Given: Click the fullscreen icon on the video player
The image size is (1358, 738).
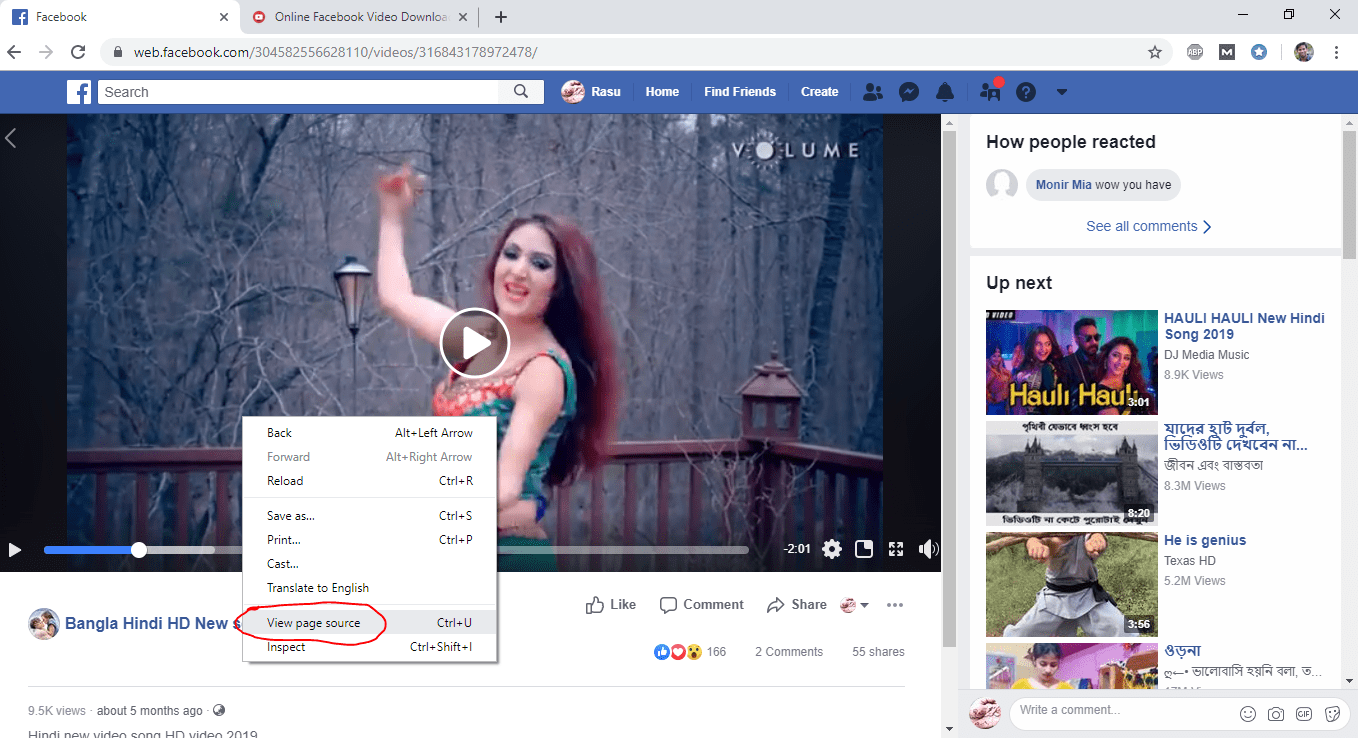Looking at the screenshot, I should pos(895,548).
